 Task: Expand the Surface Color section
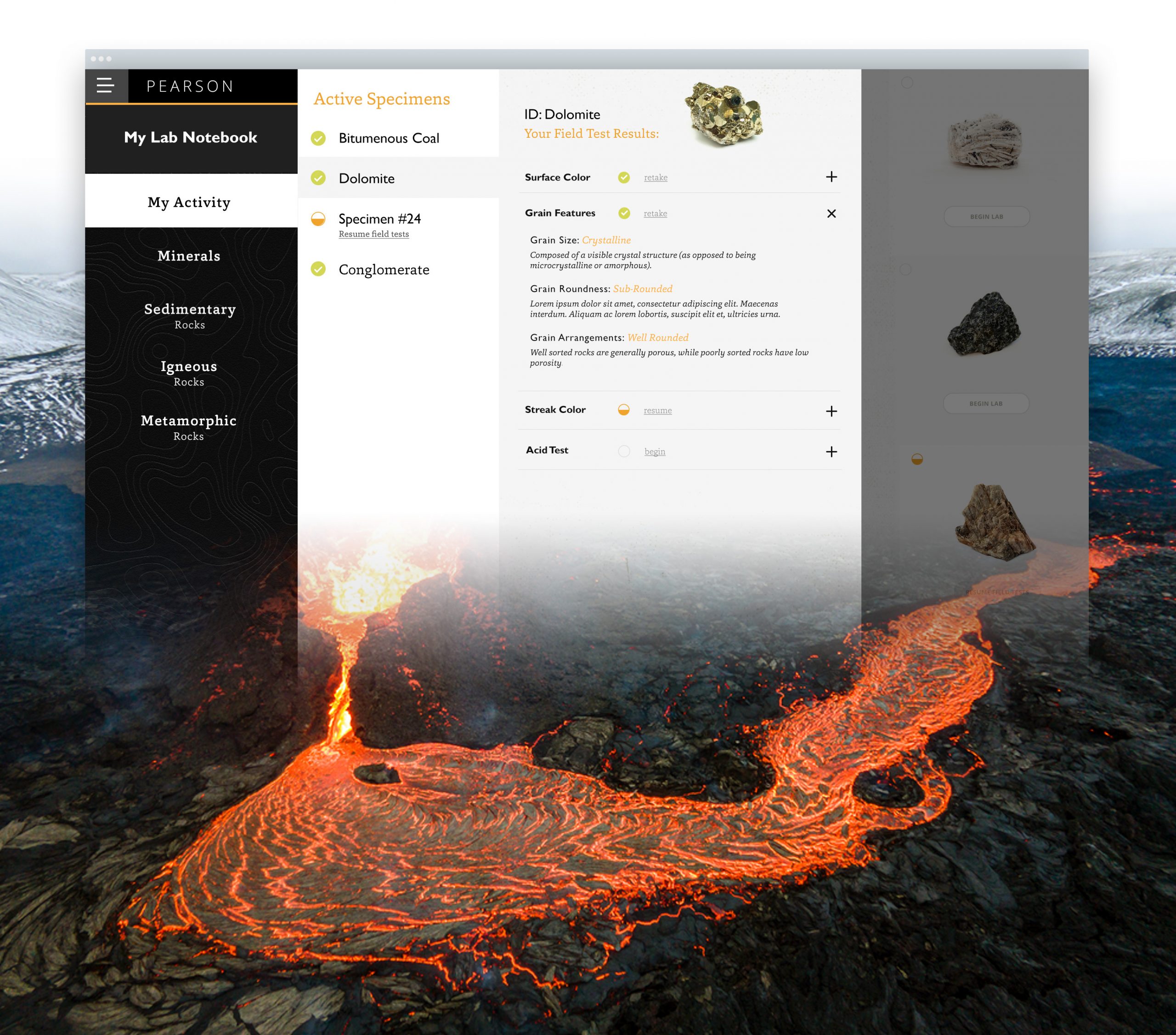[831, 176]
